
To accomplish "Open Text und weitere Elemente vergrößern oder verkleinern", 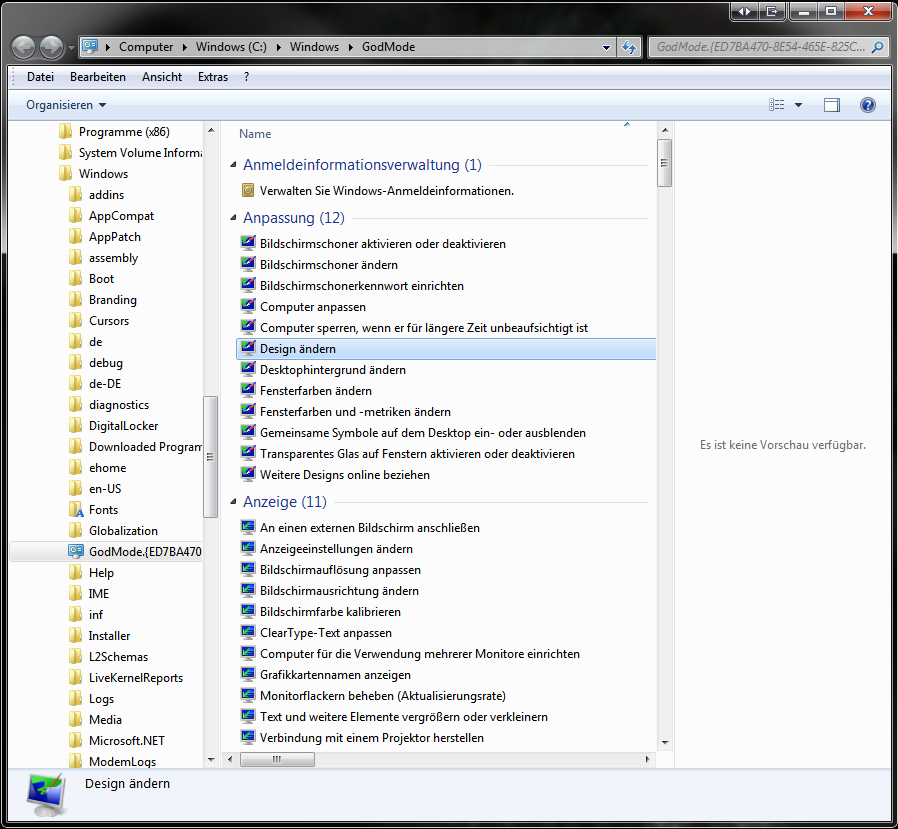I will 404,717.
